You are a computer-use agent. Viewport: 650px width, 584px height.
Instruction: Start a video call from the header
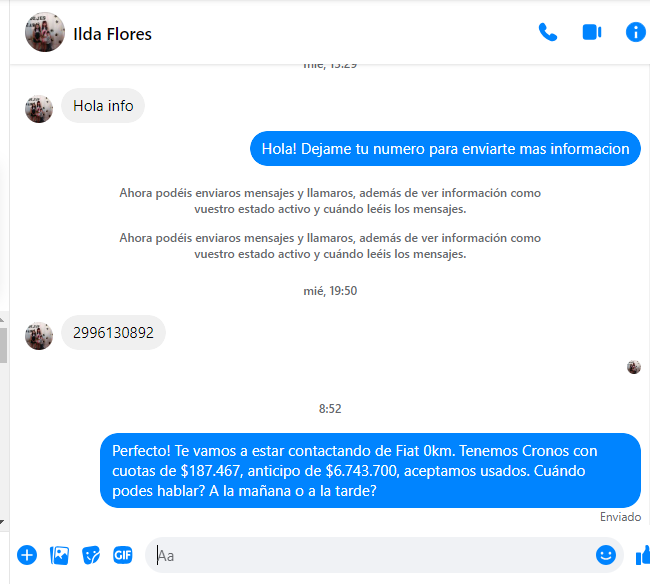(592, 32)
